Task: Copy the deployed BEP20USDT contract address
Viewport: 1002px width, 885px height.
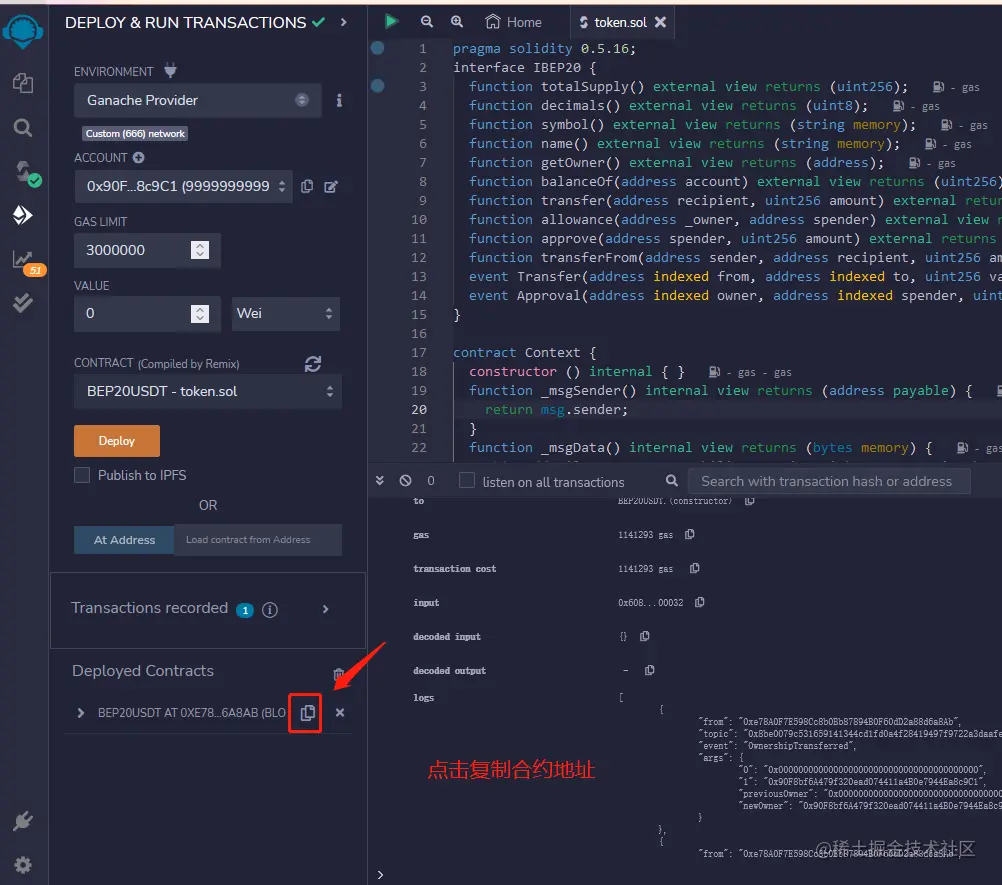Action: click(x=307, y=712)
